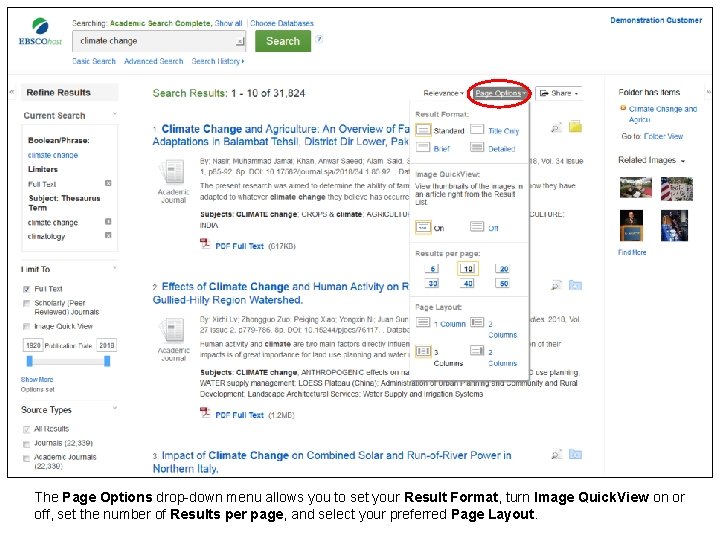Turn Image QuickView Off icon
This screenshot has height=540, width=720.
(477, 226)
